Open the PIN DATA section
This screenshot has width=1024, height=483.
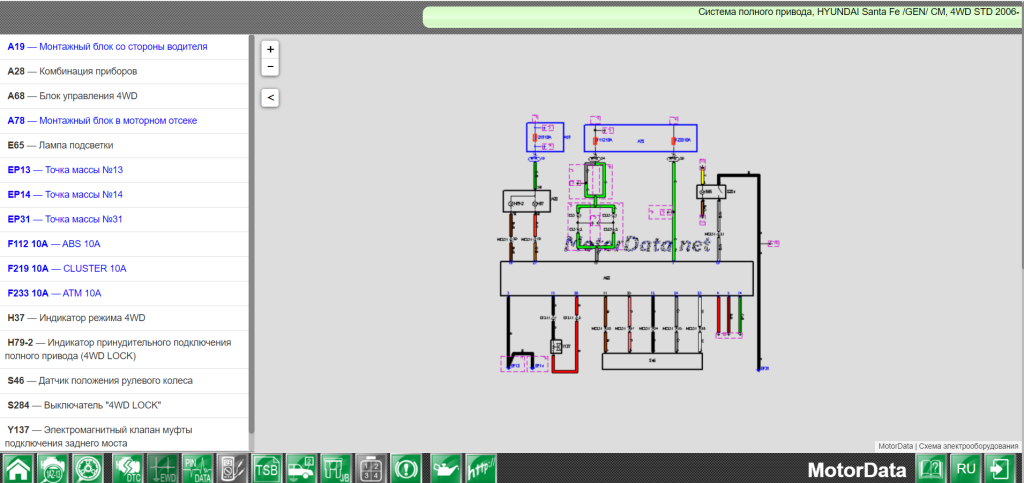point(196,468)
